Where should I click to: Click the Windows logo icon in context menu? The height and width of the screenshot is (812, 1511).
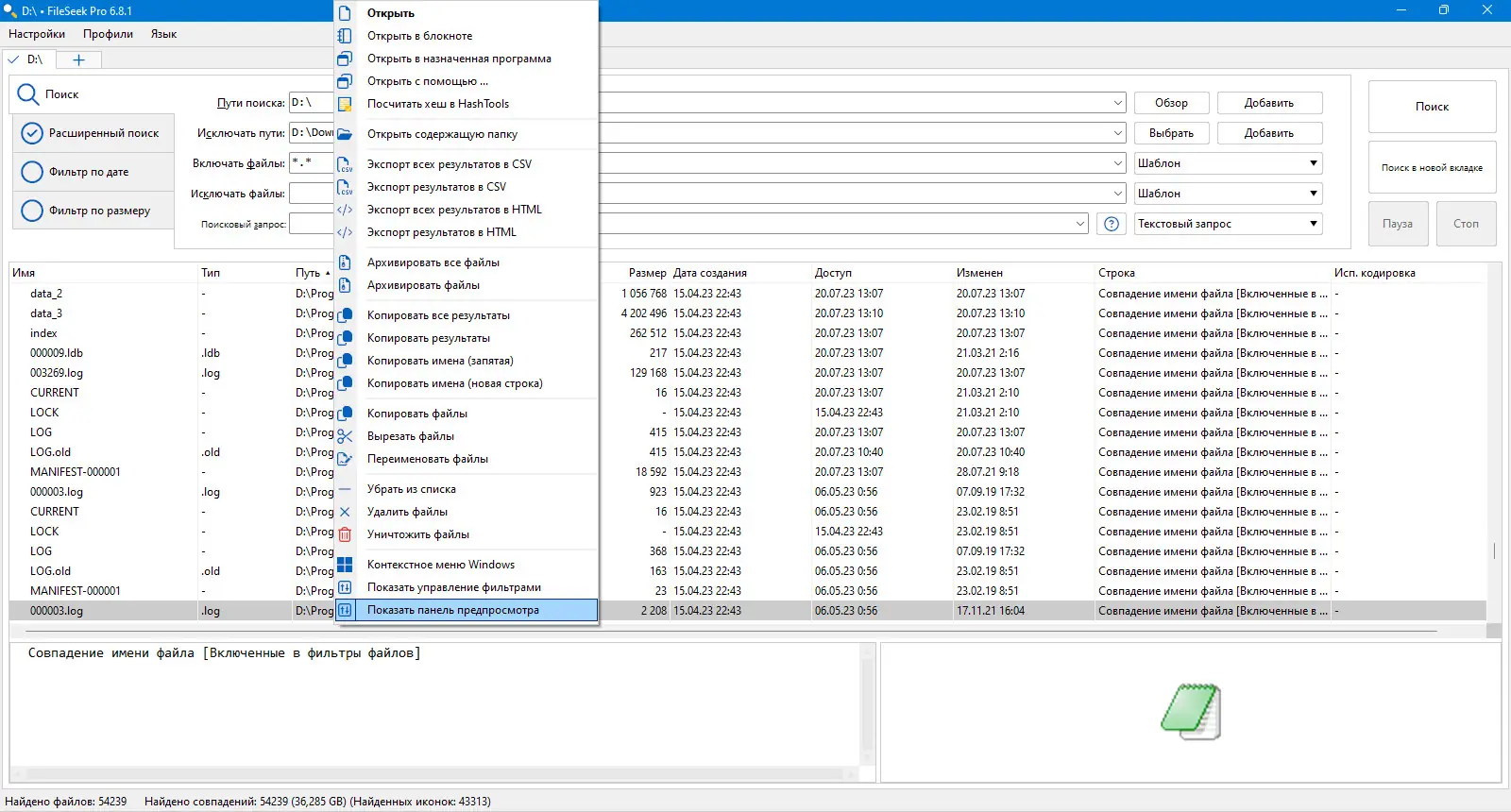[x=345, y=565]
